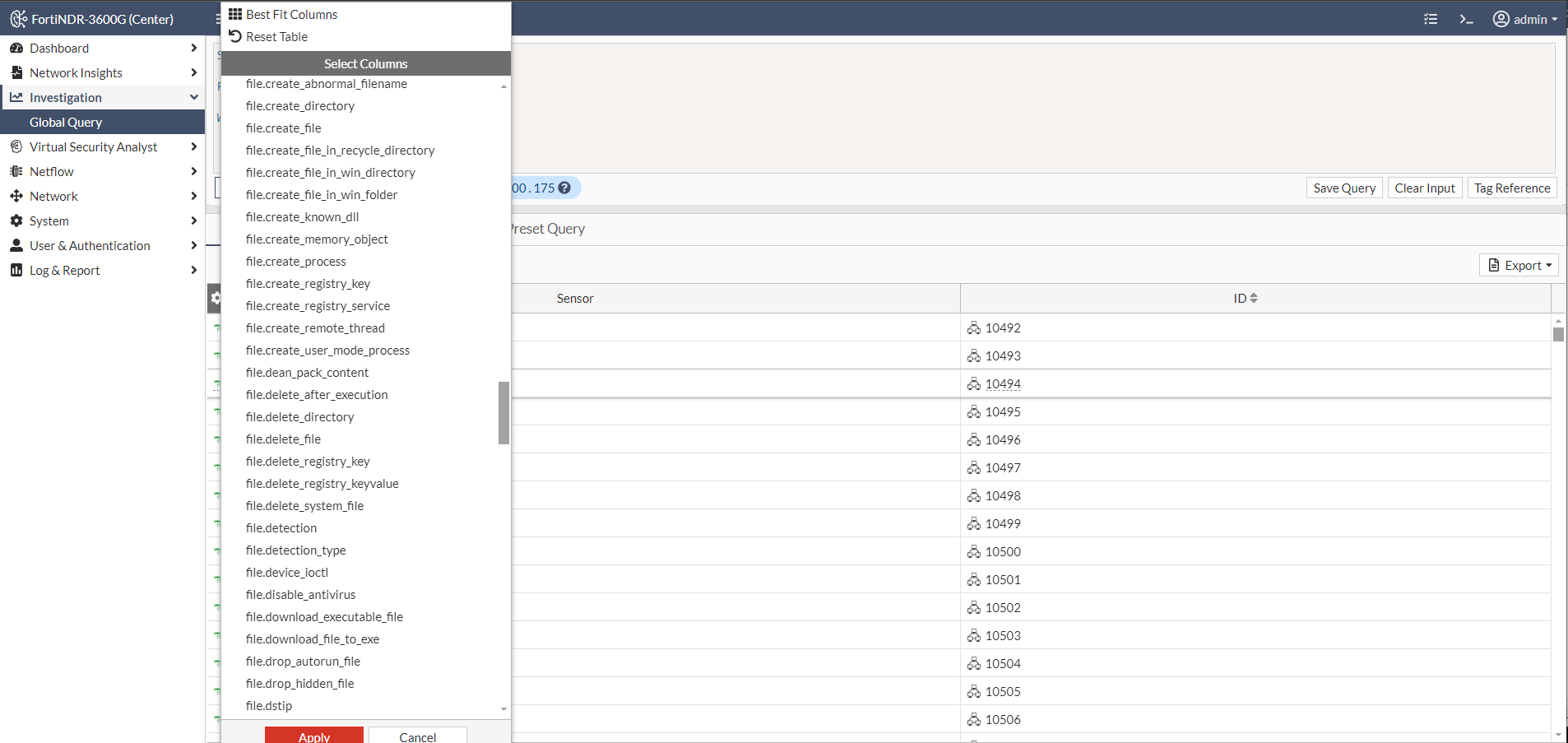Viewport: 1568px width, 743px height.
Task: Toggle column file.disable_antivirus
Action: pos(301,594)
